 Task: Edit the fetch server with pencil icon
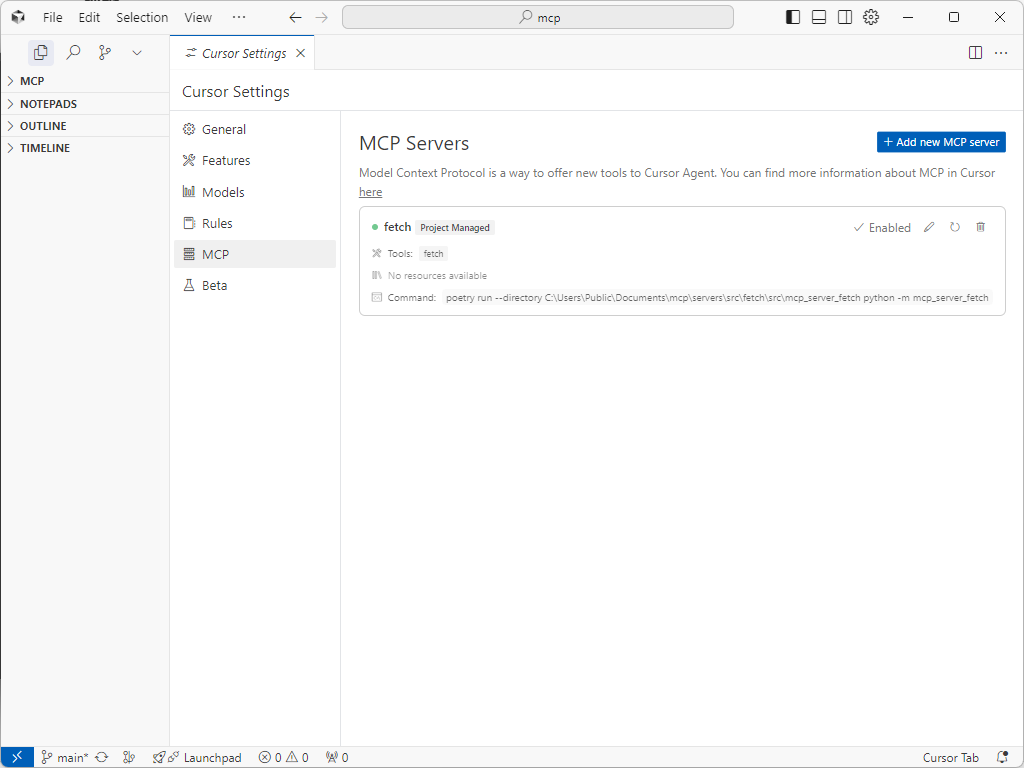pyautogui.click(x=929, y=227)
